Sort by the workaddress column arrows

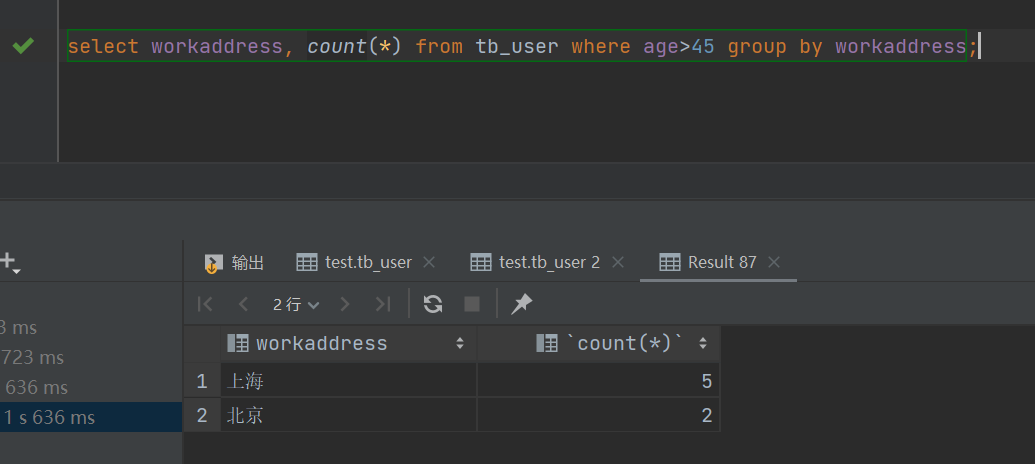point(460,344)
